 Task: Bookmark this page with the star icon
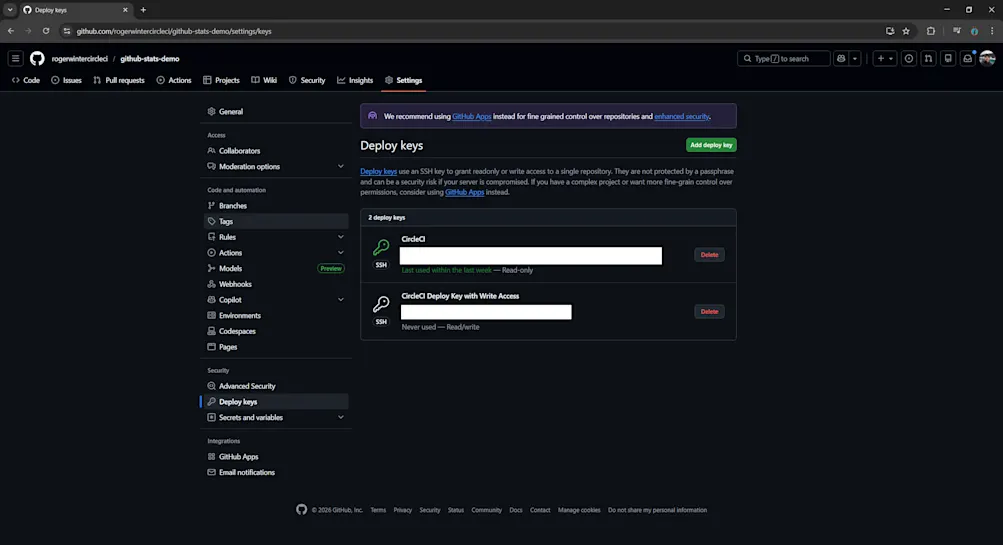[906, 31]
